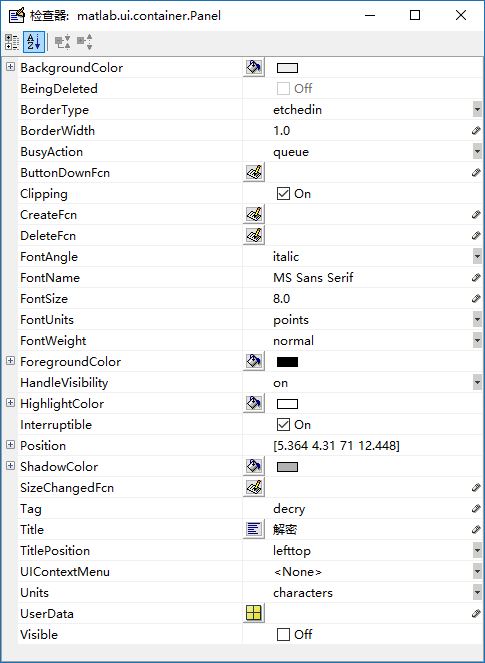This screenshot has width=485, height=663.
Task: Click pencil edit icon for Title
Action: point(476,529)
